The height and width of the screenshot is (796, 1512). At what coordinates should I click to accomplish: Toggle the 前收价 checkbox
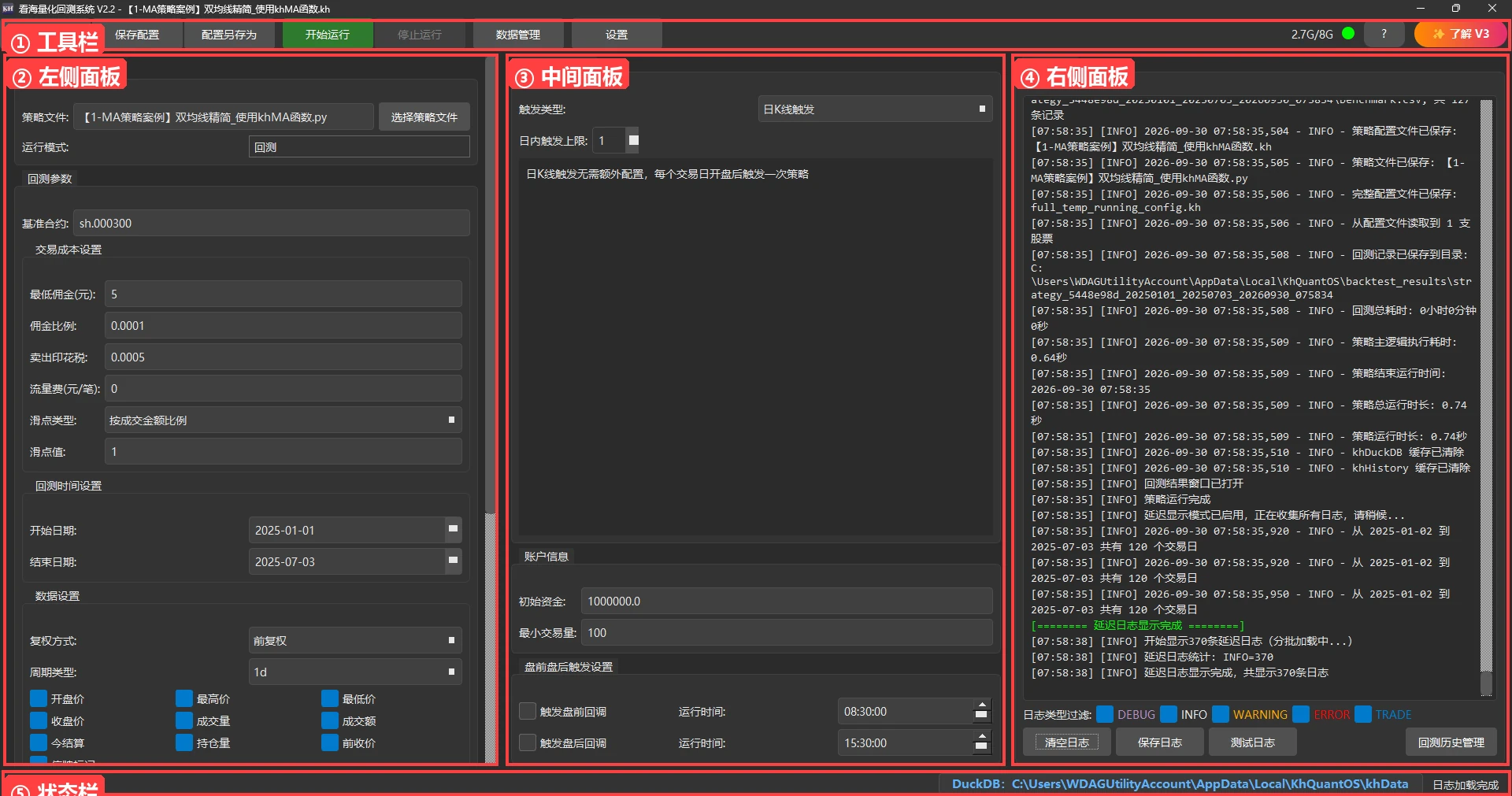coord(330,742)
